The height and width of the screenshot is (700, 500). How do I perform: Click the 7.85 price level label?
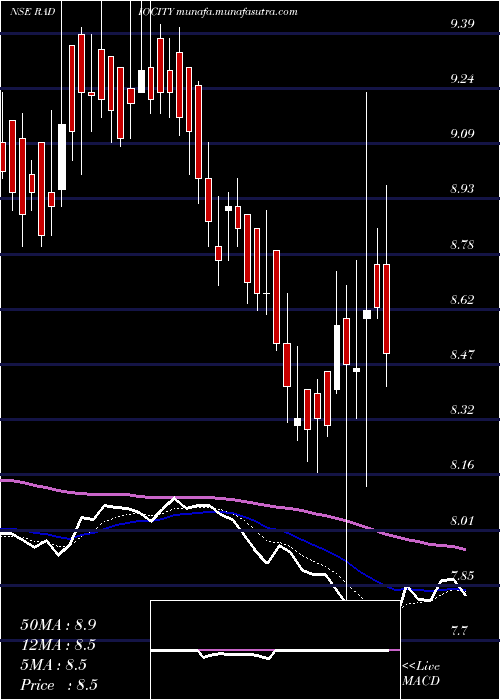coord(464,575)
